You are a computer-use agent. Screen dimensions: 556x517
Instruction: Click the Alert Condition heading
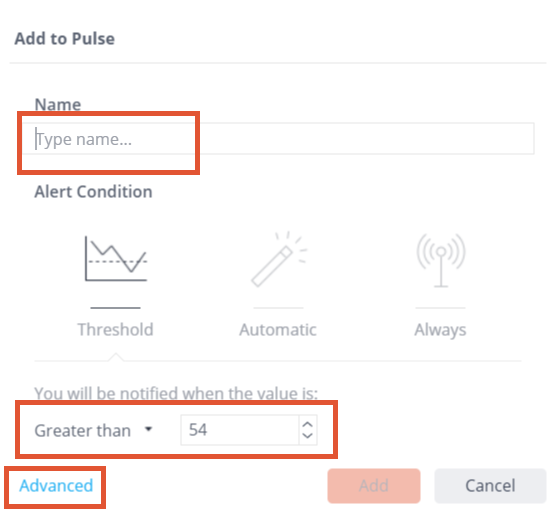pos(93,192)
